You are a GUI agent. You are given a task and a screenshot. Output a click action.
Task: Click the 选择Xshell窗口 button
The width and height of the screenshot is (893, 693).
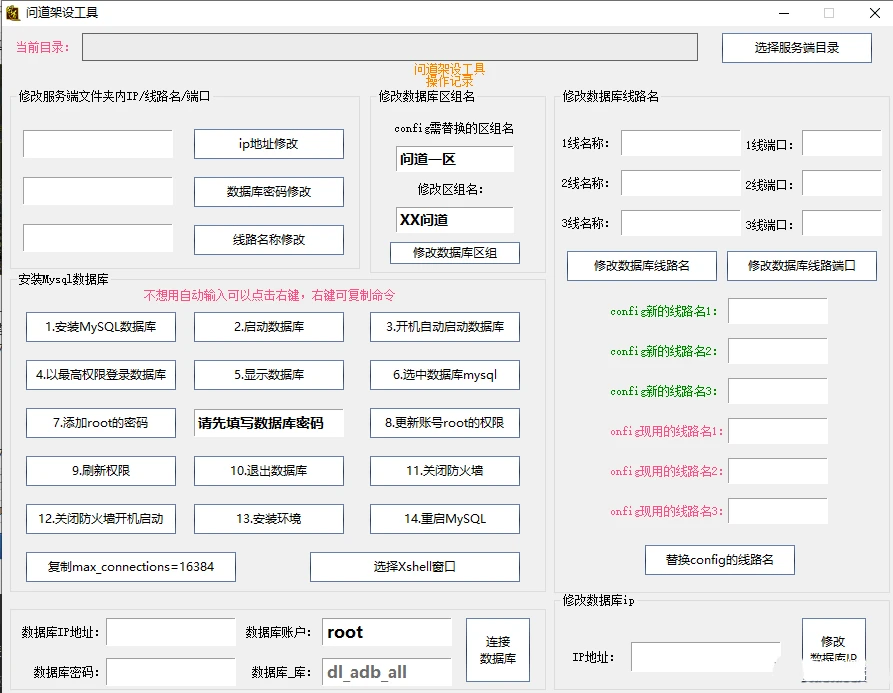point(414,567)
